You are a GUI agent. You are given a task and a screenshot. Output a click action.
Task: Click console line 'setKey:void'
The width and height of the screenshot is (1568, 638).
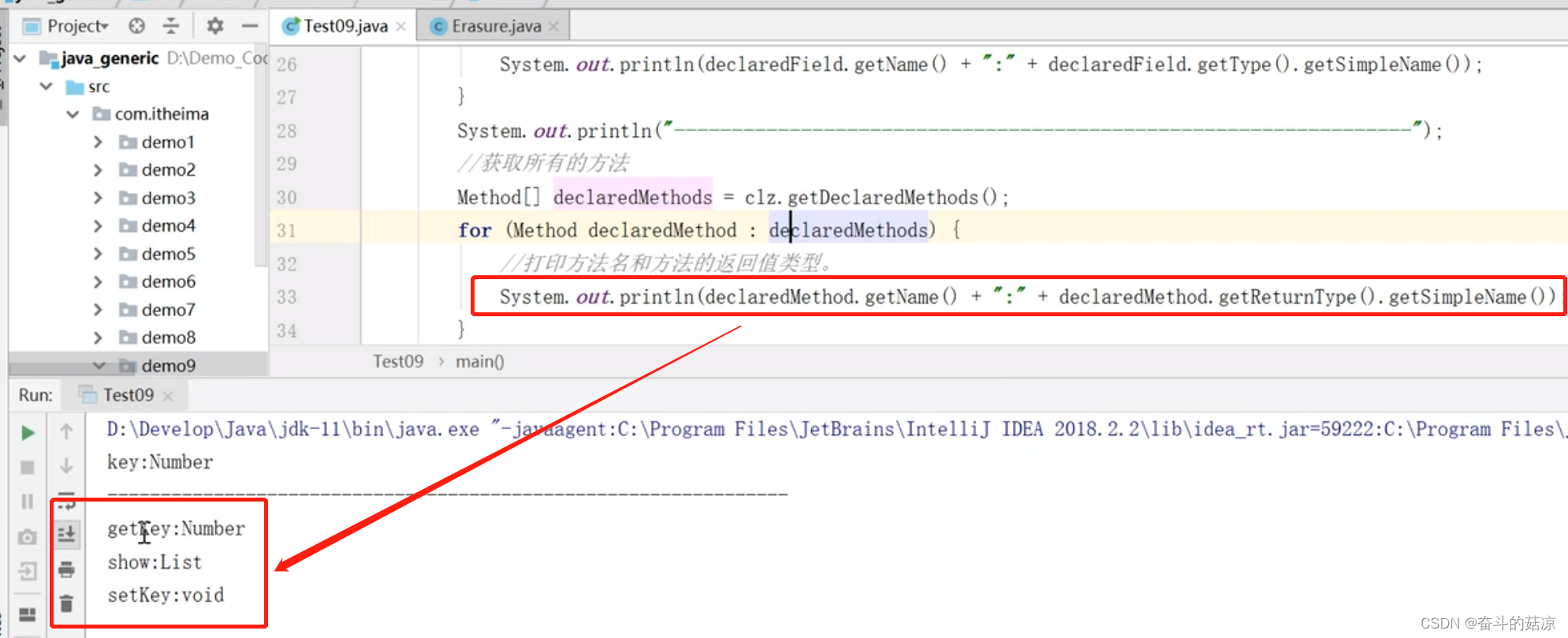[x=166, y=595]
